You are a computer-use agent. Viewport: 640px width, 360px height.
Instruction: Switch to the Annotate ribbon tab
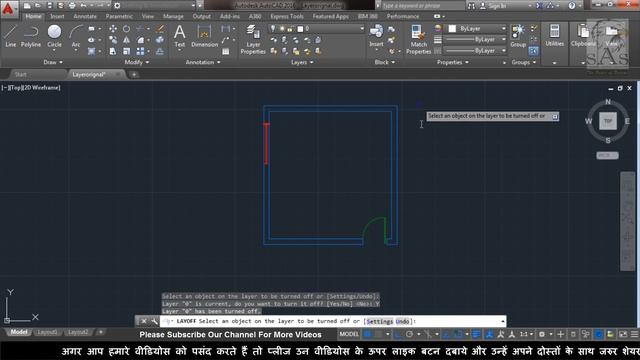coord(85,16)
